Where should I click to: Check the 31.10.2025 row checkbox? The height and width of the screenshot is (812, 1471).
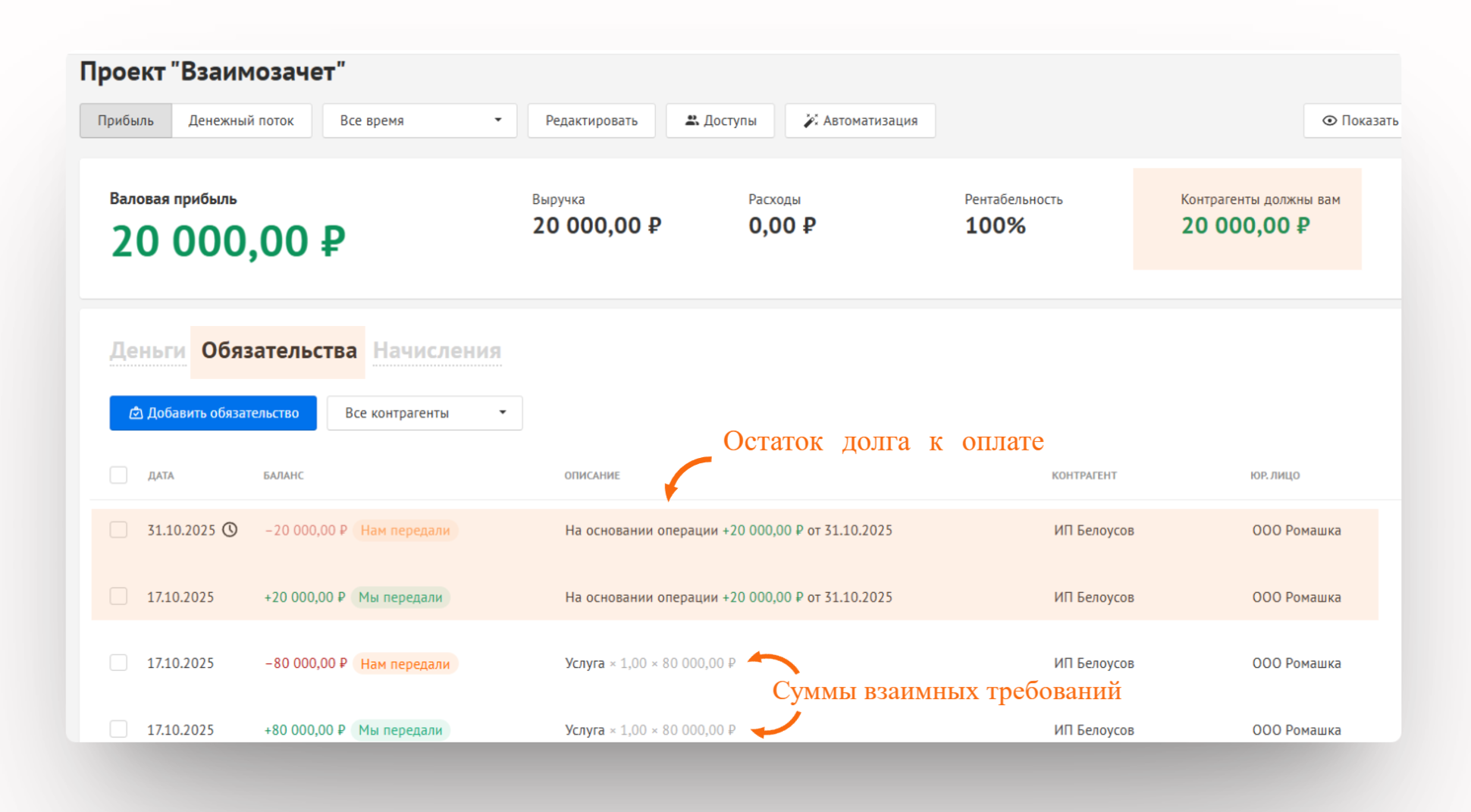[118, 530]
